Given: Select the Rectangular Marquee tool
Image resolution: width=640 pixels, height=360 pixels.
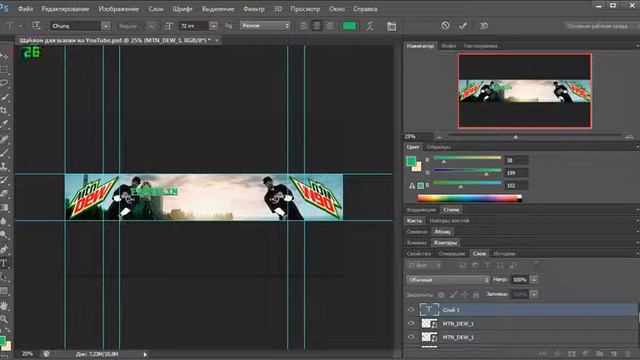Looking at the screenshot, I should click(4, 69).
